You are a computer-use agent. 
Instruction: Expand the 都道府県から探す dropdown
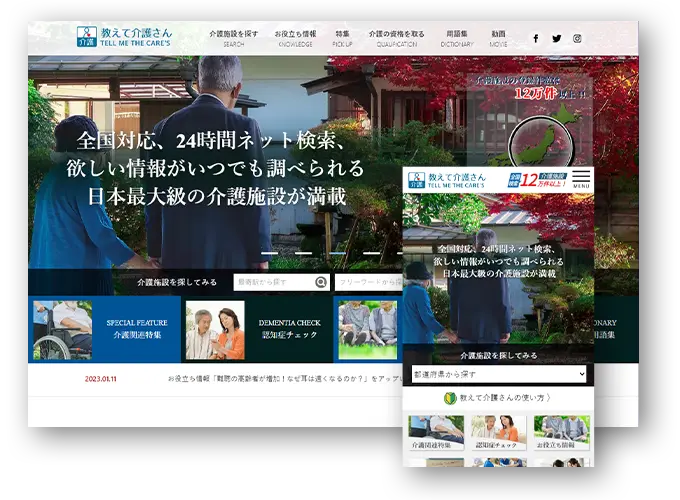[x=498, y=374]
